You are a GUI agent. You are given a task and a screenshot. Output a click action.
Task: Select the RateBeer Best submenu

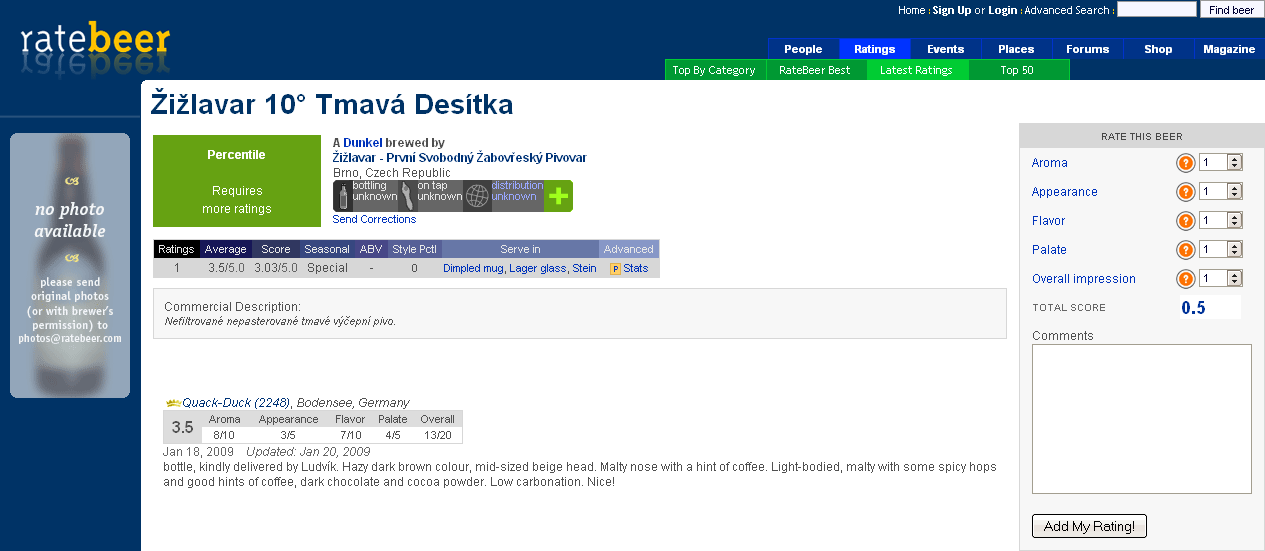click(816, 70)
